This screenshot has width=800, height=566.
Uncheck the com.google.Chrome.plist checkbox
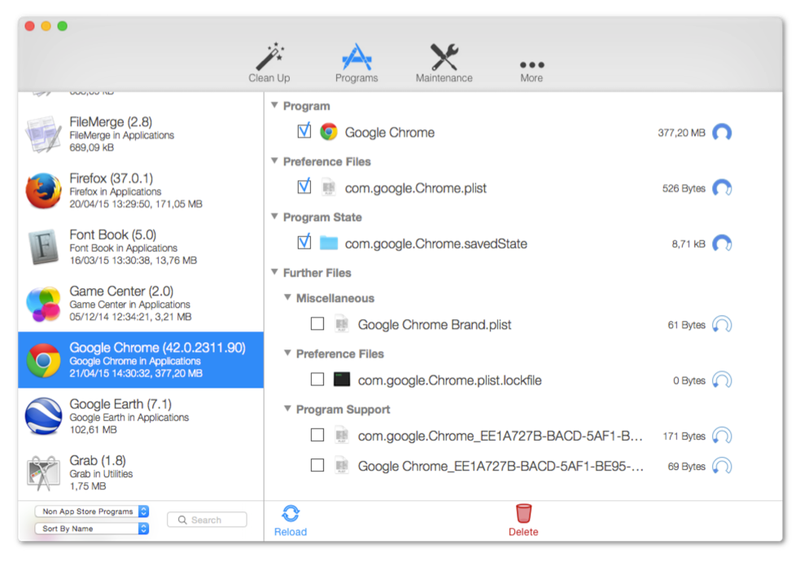tap(304, 187)
